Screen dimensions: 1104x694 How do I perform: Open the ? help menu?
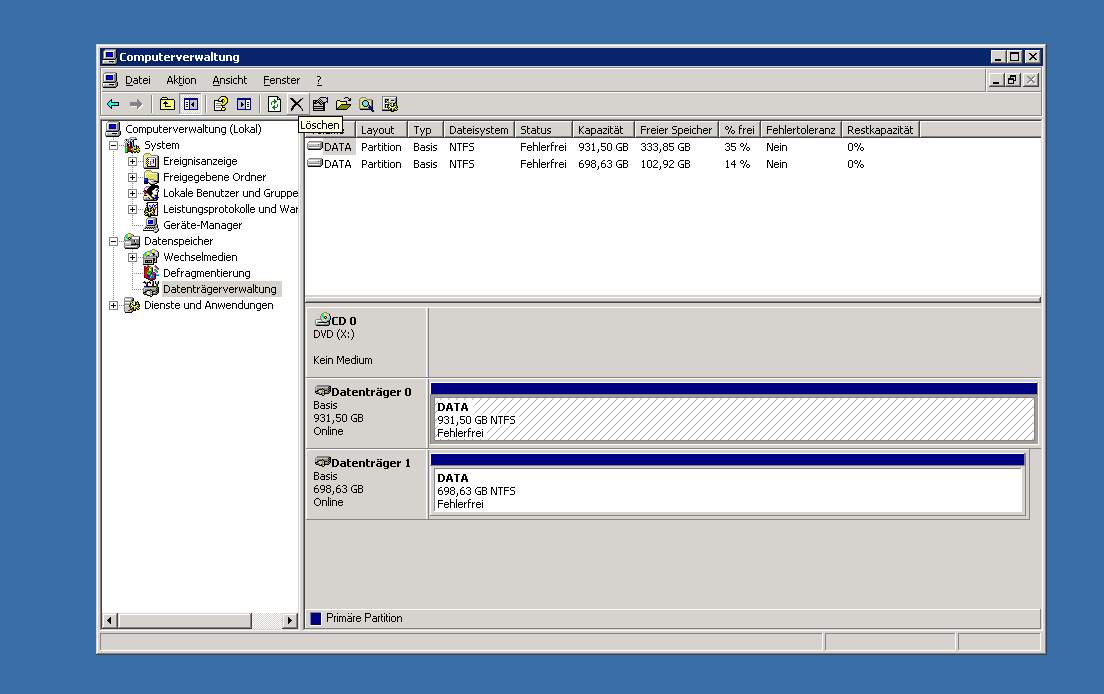tap(319, 80)
